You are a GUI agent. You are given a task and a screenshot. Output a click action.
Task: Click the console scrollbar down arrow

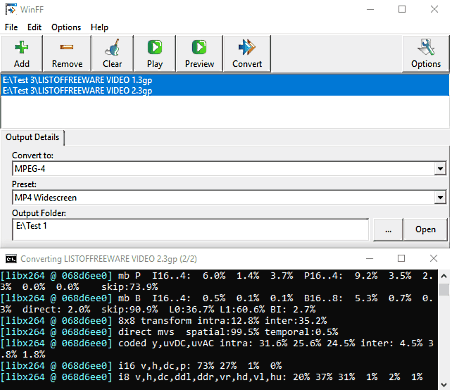click(x=444, y=384)
